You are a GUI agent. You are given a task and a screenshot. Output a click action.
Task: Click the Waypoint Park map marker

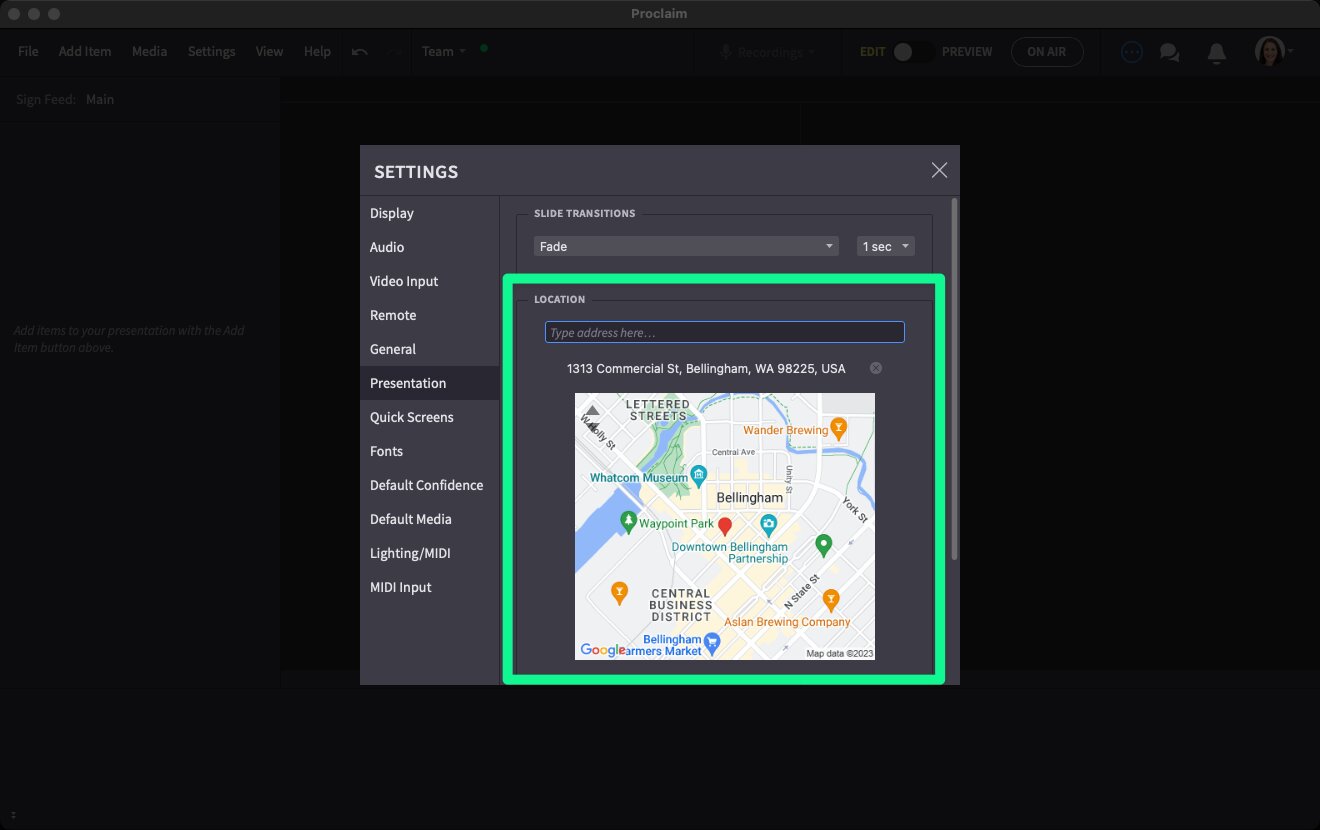point(628,520)
